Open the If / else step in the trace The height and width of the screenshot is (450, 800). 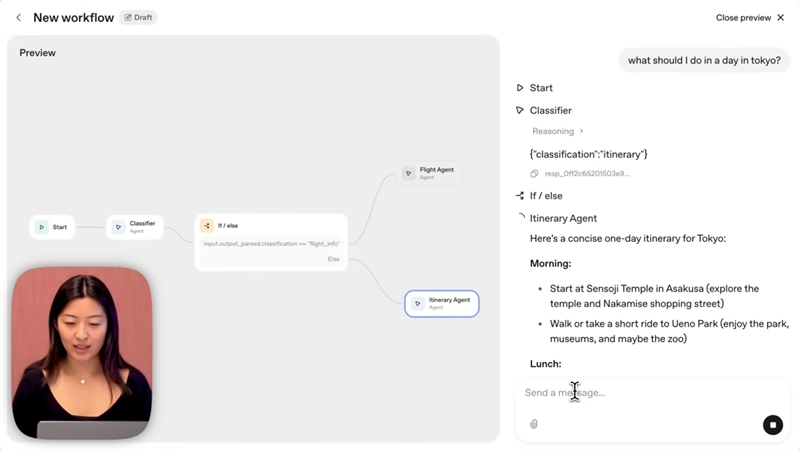pos(545,196)
